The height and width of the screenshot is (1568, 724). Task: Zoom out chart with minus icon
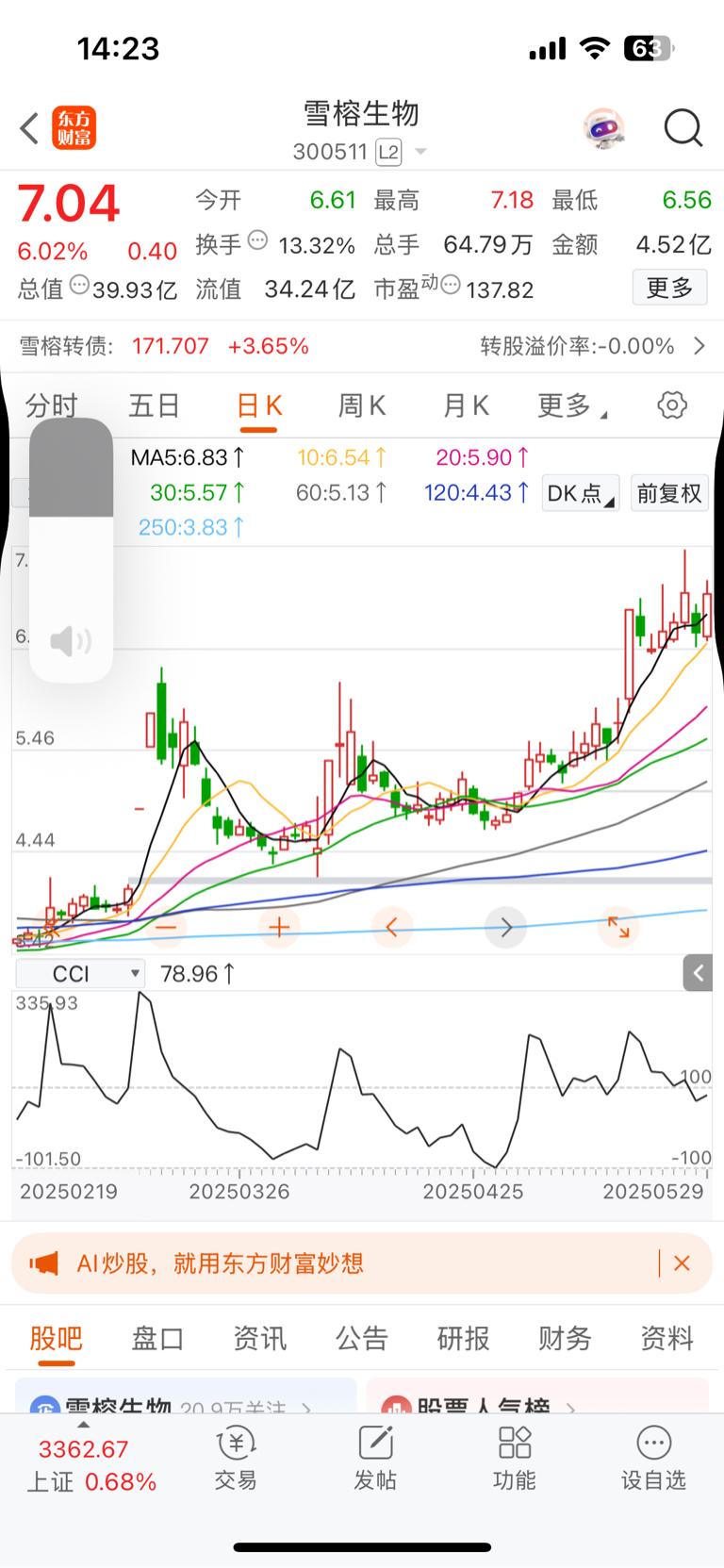pyautogui.click(x=166, y=928)
